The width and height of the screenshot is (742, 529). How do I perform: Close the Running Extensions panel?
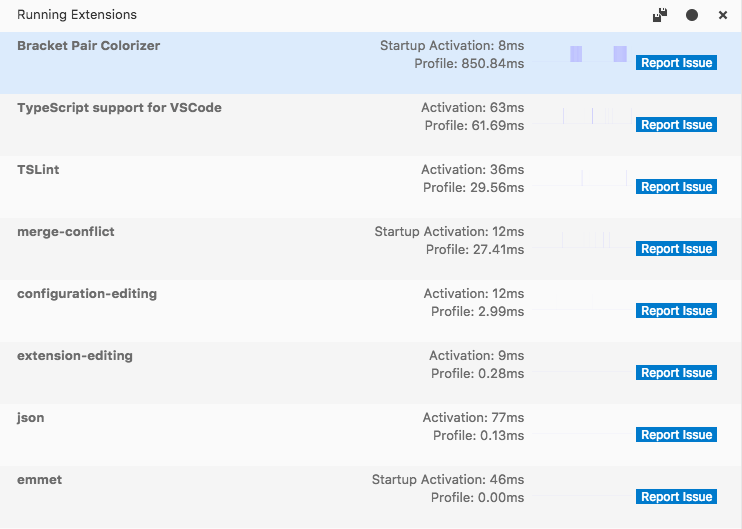[x=723, y=15]
